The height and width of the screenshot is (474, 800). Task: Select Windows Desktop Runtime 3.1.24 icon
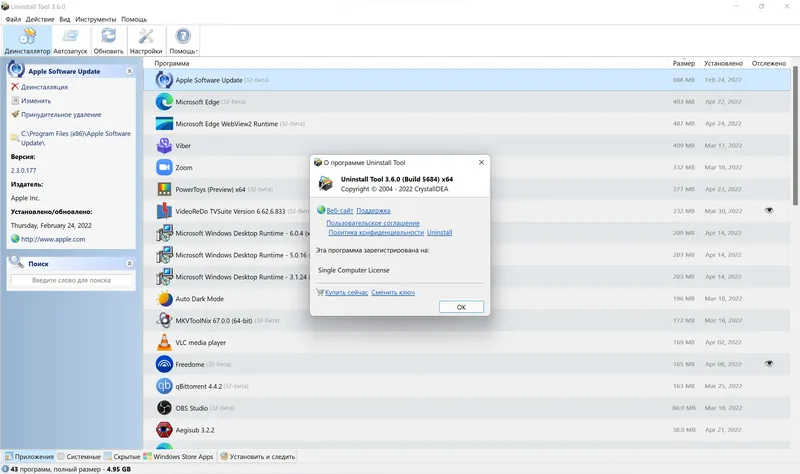click(x=164, y=277)
